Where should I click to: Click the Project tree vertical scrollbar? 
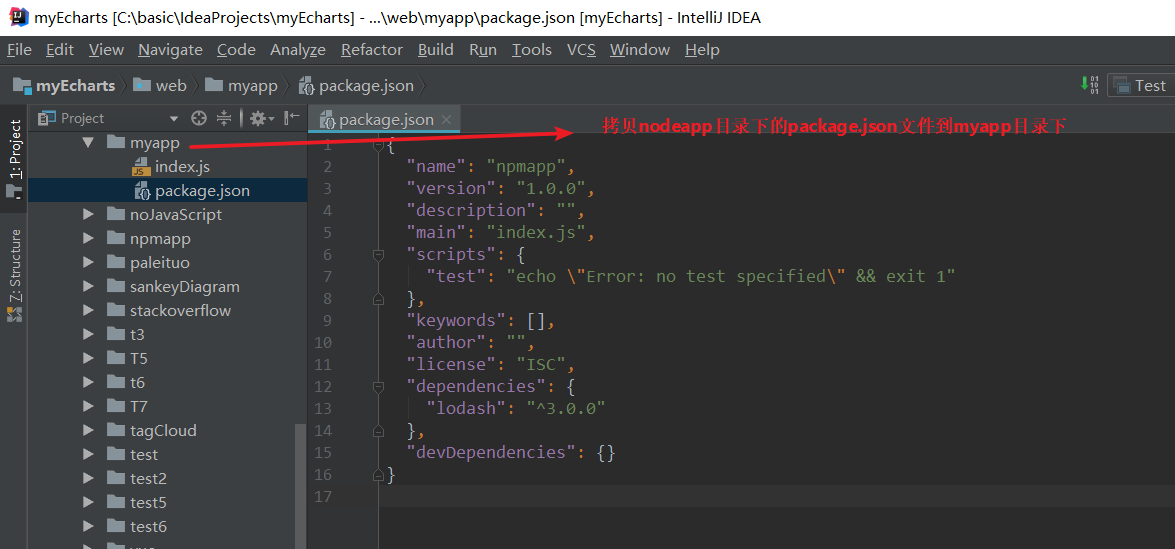tap(301, 485)
